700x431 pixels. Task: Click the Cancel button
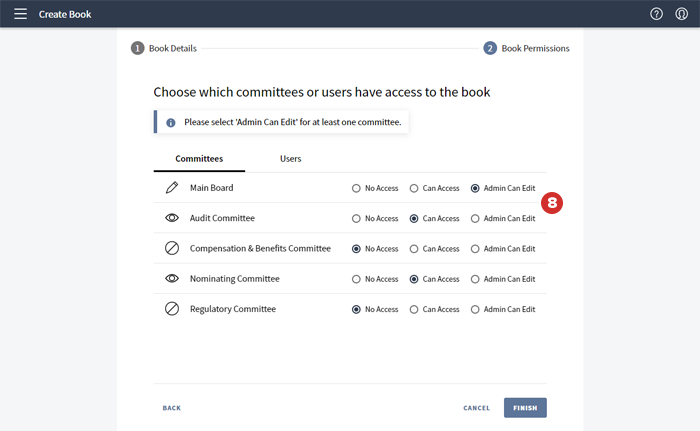point(476,408)
